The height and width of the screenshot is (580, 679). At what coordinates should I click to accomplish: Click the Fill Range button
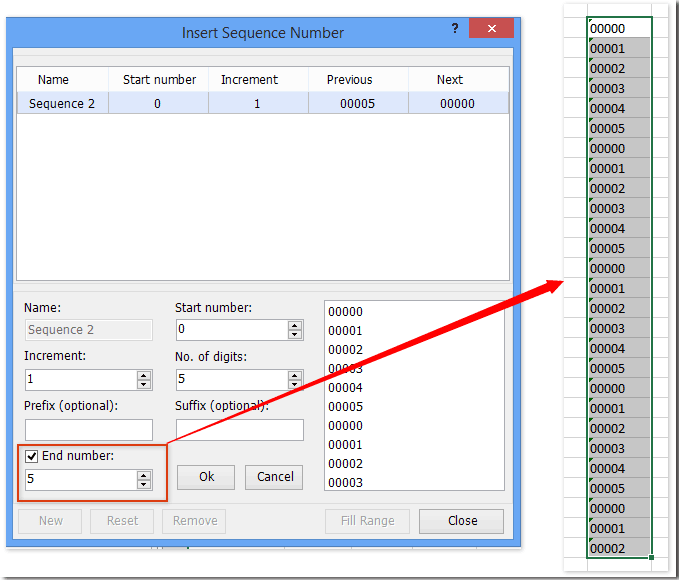[367, 521]
